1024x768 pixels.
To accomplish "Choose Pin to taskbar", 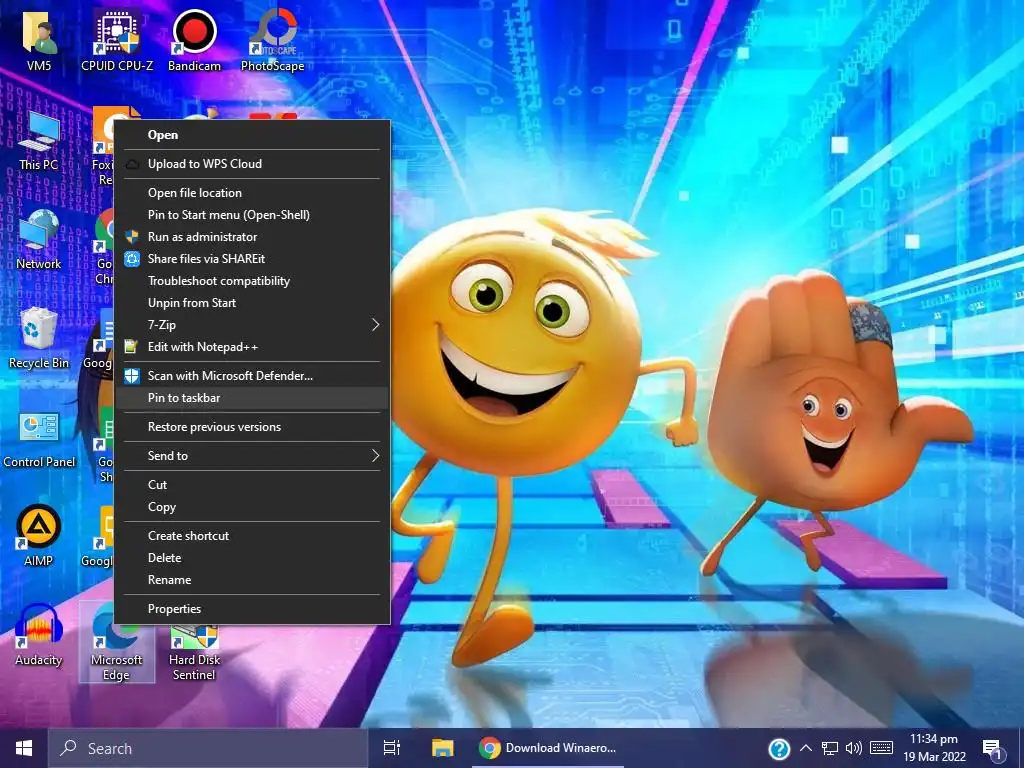I will click(252, 398).
